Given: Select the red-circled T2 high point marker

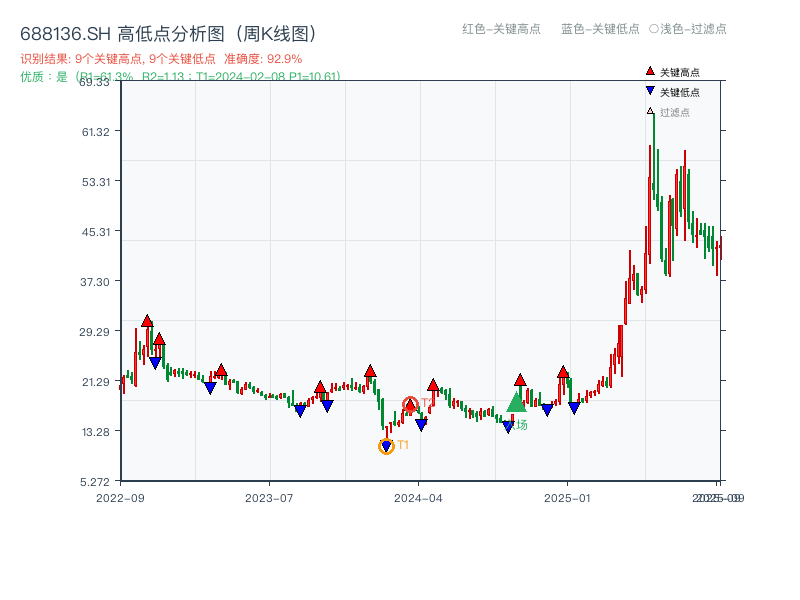Looking at the screenshot, I should click(410, 404).
